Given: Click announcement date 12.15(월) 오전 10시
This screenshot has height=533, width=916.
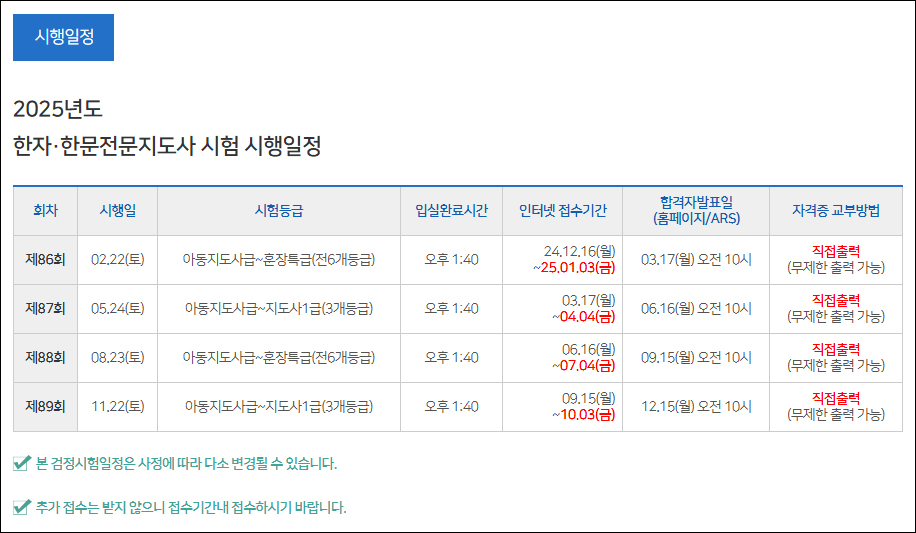Looking at the screenshot, I should click(x=696, y=407).
